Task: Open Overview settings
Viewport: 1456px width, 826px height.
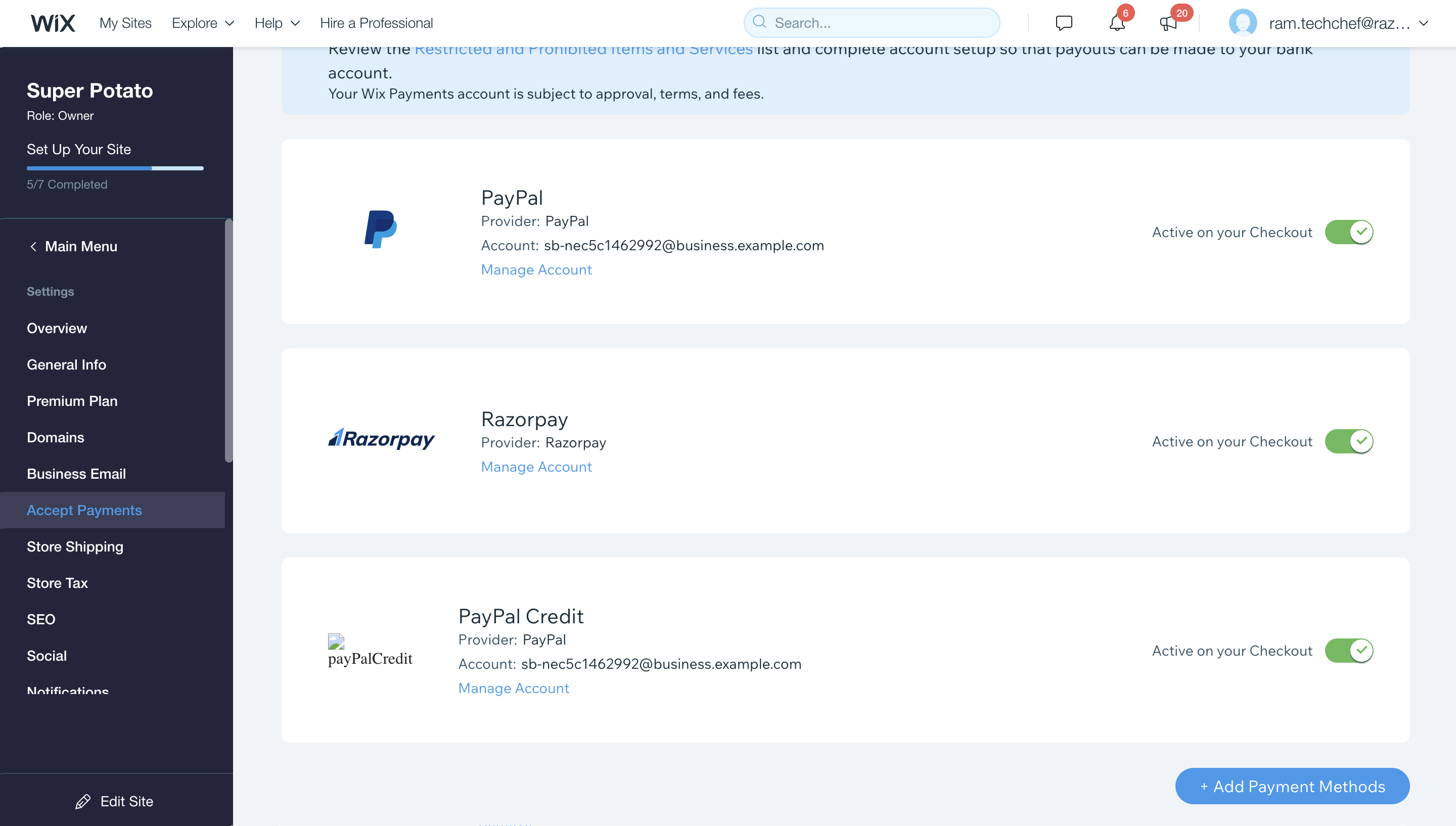Action: pyautogui.click(x=57, y=329)
